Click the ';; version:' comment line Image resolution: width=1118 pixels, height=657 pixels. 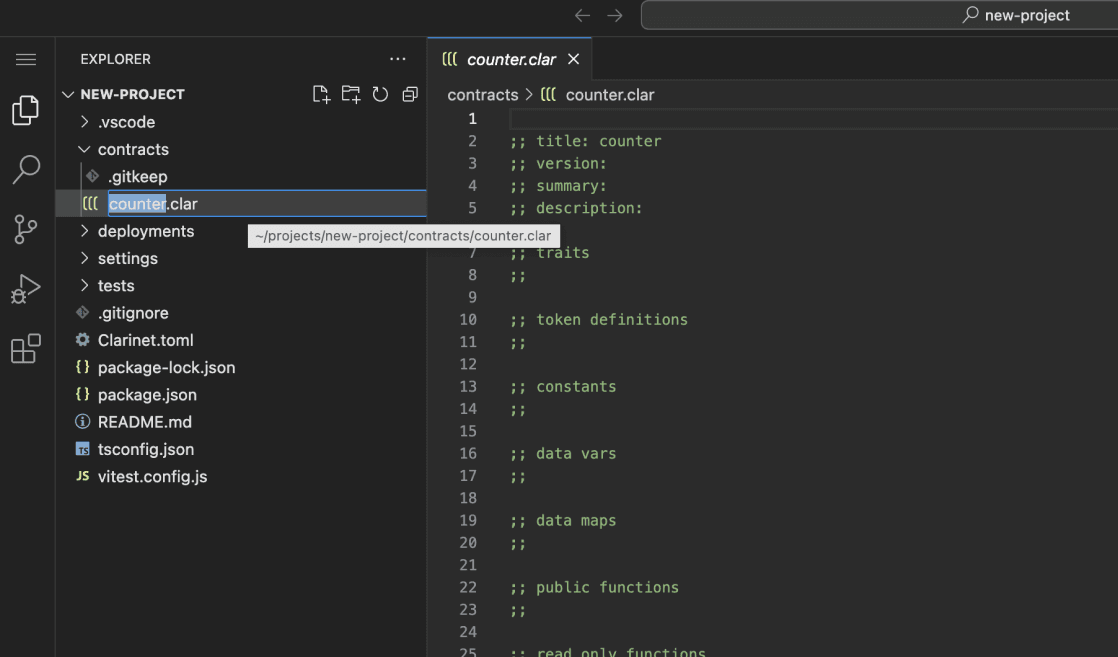(x=558, y=163)
